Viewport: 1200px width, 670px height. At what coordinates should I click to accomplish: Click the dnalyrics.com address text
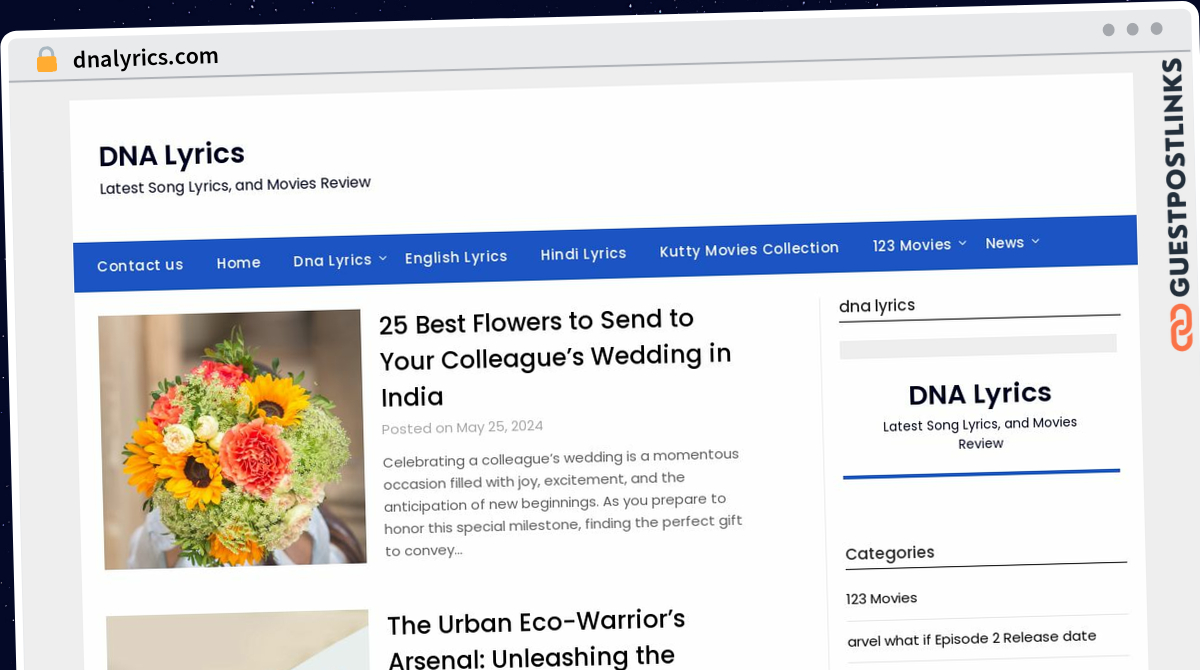pyautogui.click(x=146, y=58)
